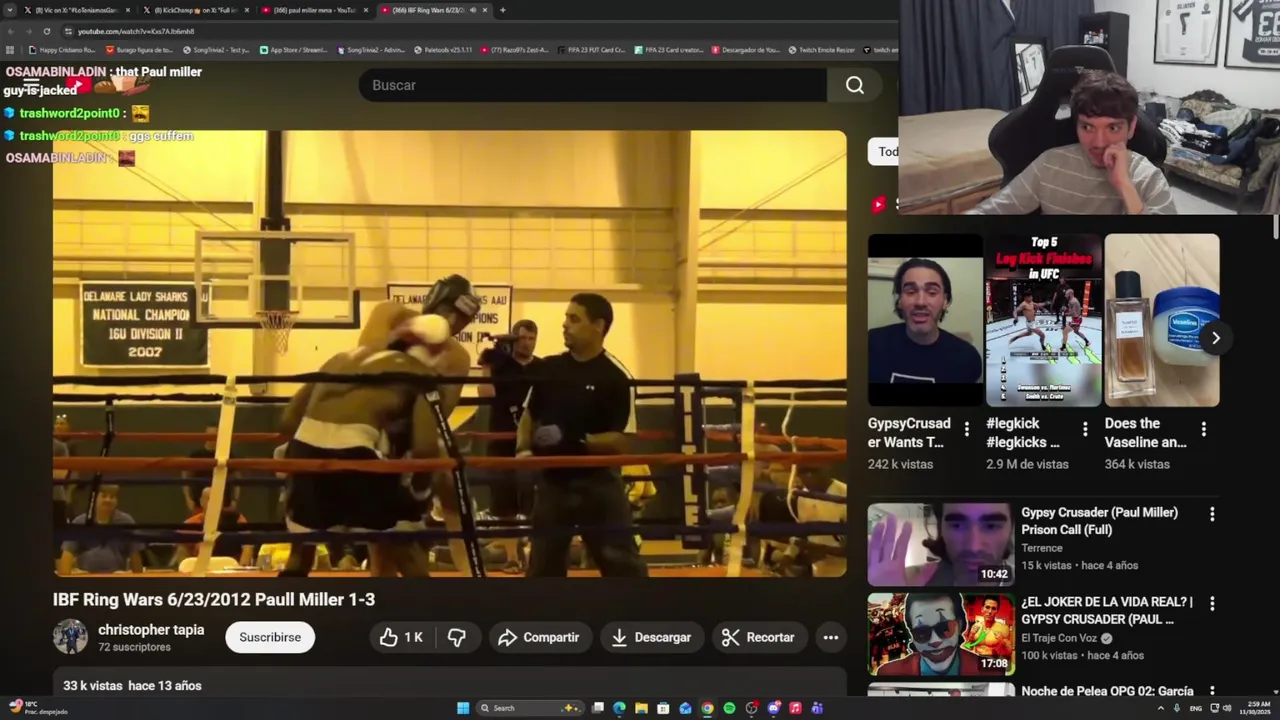1280x720 pixels.
Task: Open App Store / Streaml... bookmark
Action: 293,49
